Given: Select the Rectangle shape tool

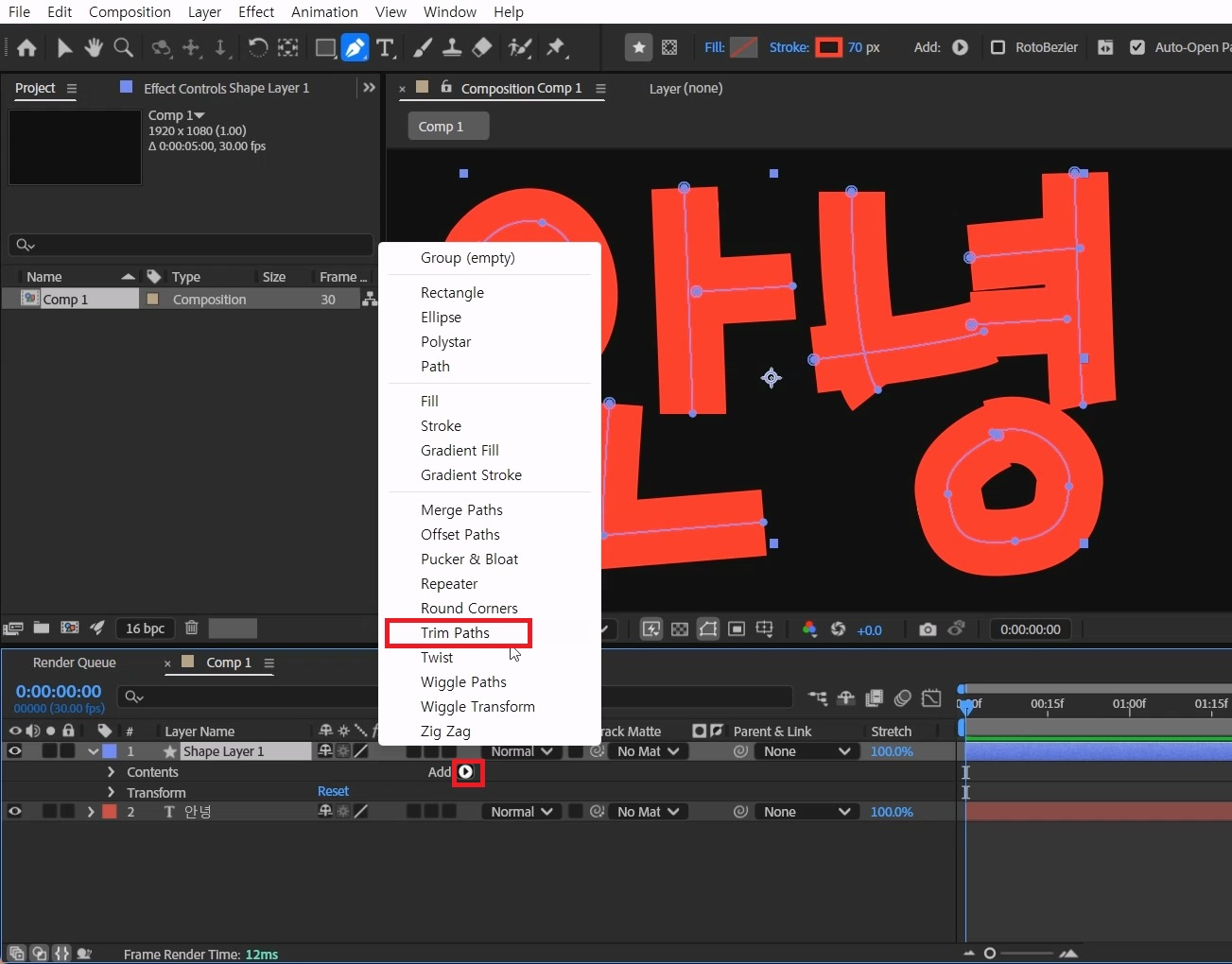Looking at the screenshot, I should coord(325,47).
